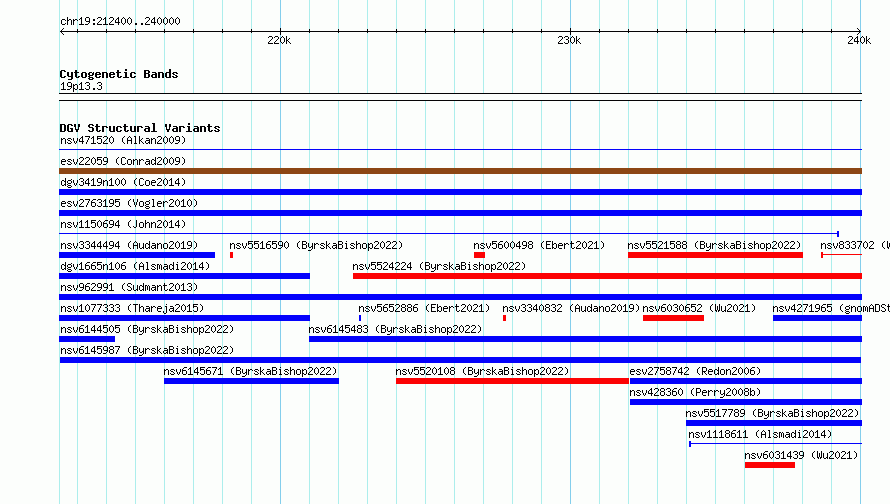The width and height of the screenshot is (890, 504).
Task: Select nsv6145483 (ByrskaBishop2022) label
Action: pos(395,329)
